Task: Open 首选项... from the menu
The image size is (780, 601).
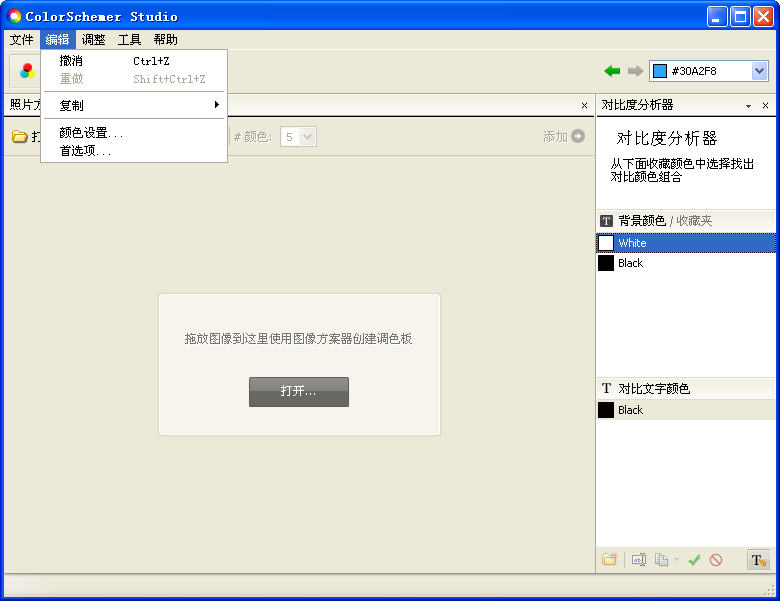Action: pos(134,151)
